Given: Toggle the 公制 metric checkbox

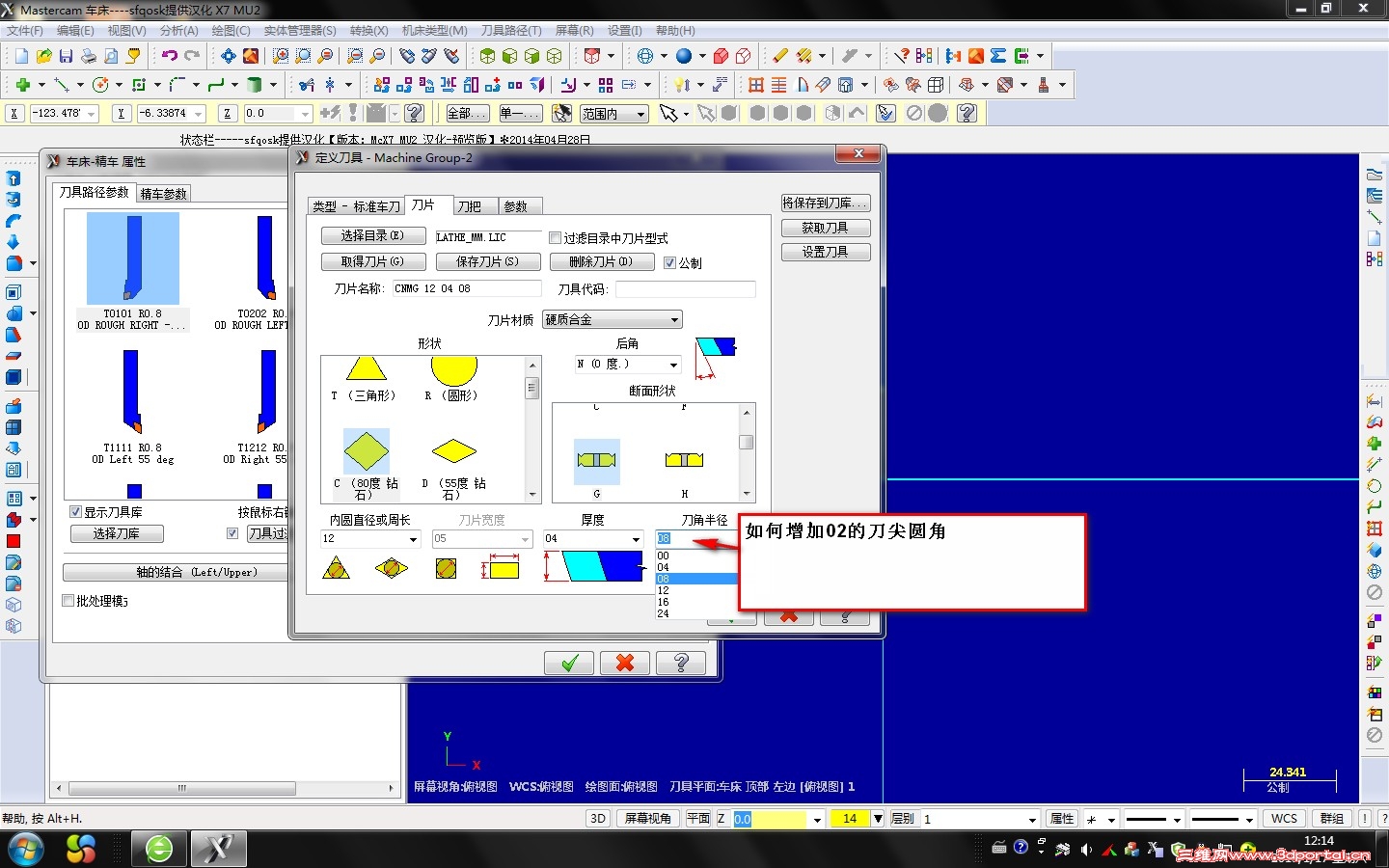Looking at the screenshot, I should coord(669,262).
